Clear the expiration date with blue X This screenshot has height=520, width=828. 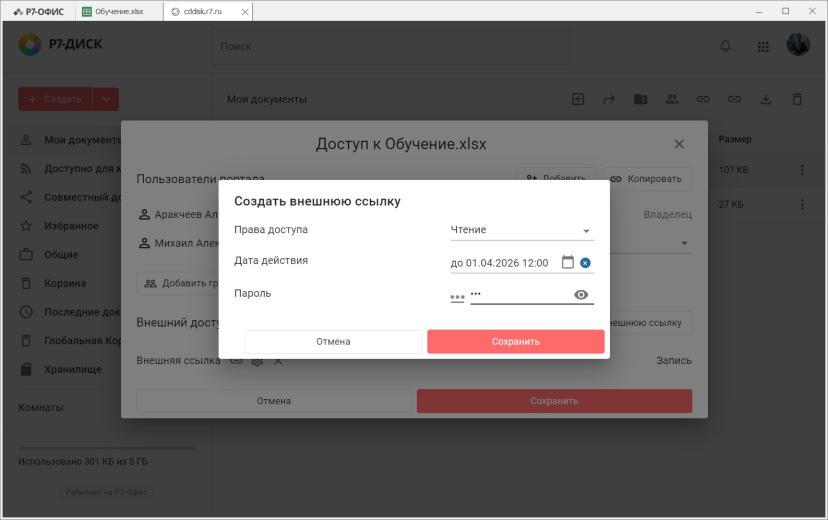point(585,262)
